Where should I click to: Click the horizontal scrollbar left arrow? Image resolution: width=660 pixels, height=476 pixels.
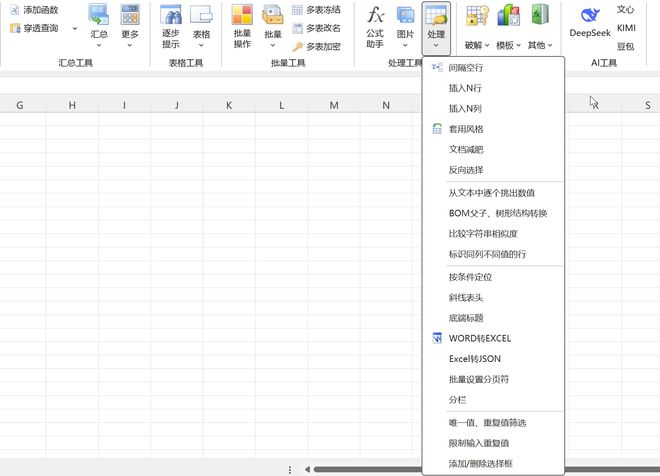[x=307, y=469]
